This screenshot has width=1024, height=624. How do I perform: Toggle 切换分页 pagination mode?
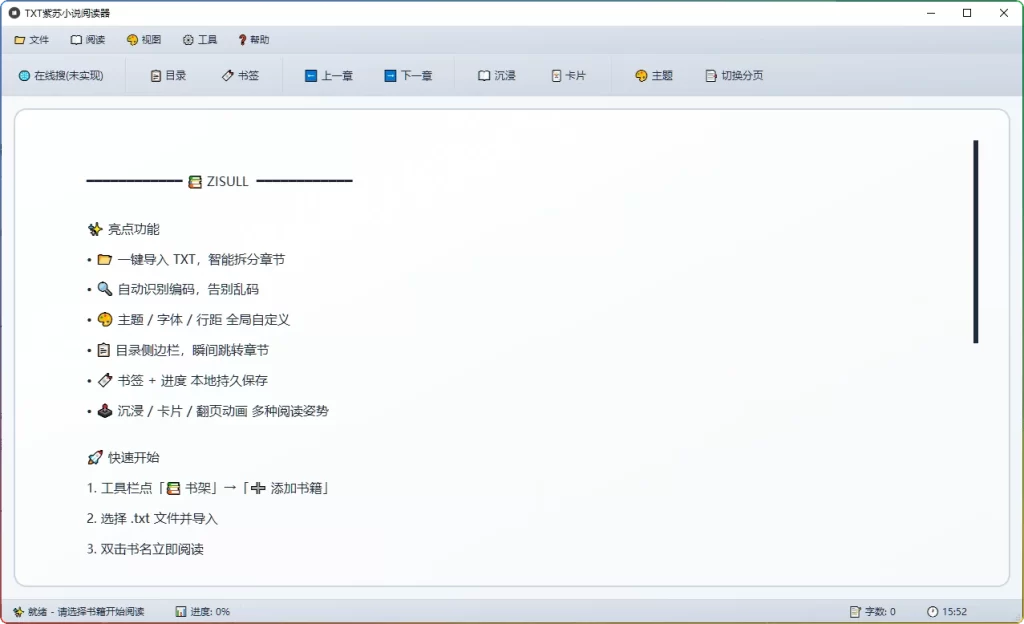(x=735, y=74)
